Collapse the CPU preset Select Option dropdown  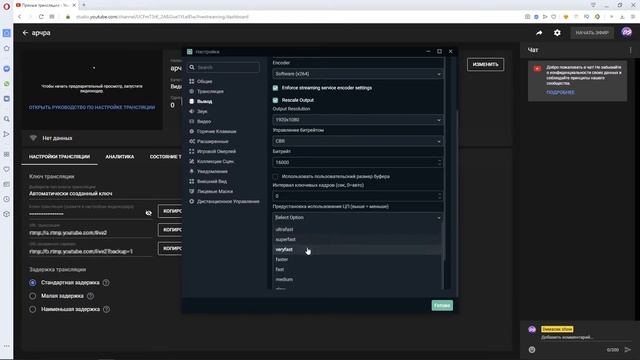[x=357, y=218]
